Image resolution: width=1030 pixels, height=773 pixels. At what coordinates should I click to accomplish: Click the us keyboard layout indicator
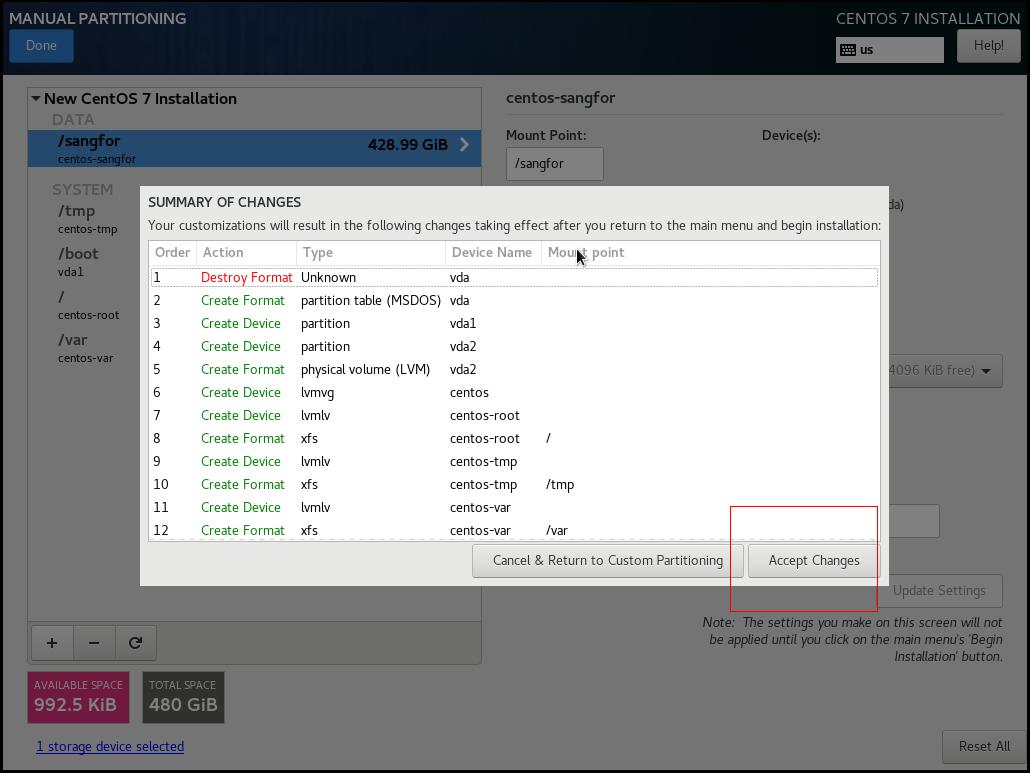[889, 50]
